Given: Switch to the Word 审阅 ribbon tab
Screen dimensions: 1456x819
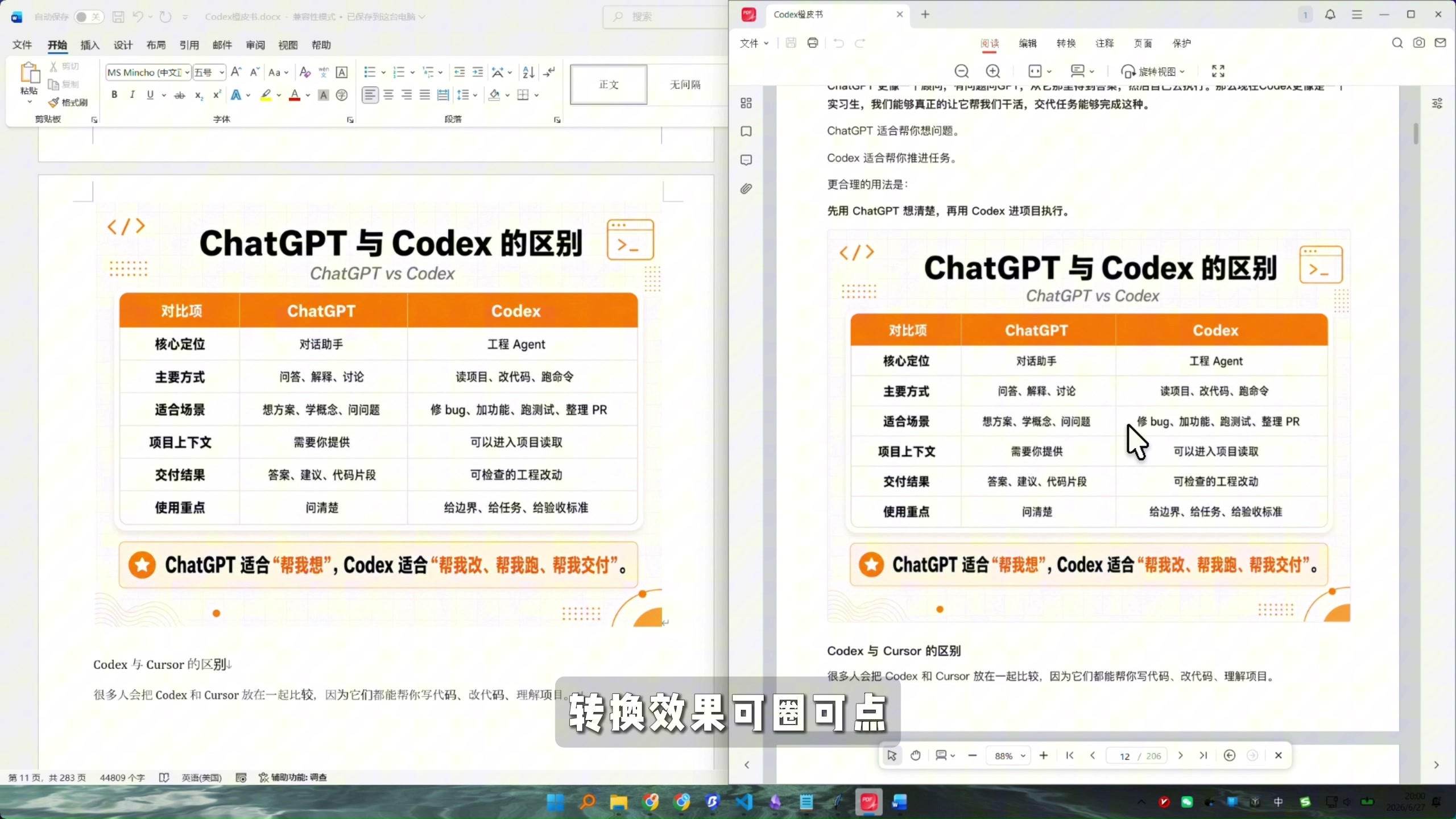Looking at the screenshot, I should coord(255,45).
